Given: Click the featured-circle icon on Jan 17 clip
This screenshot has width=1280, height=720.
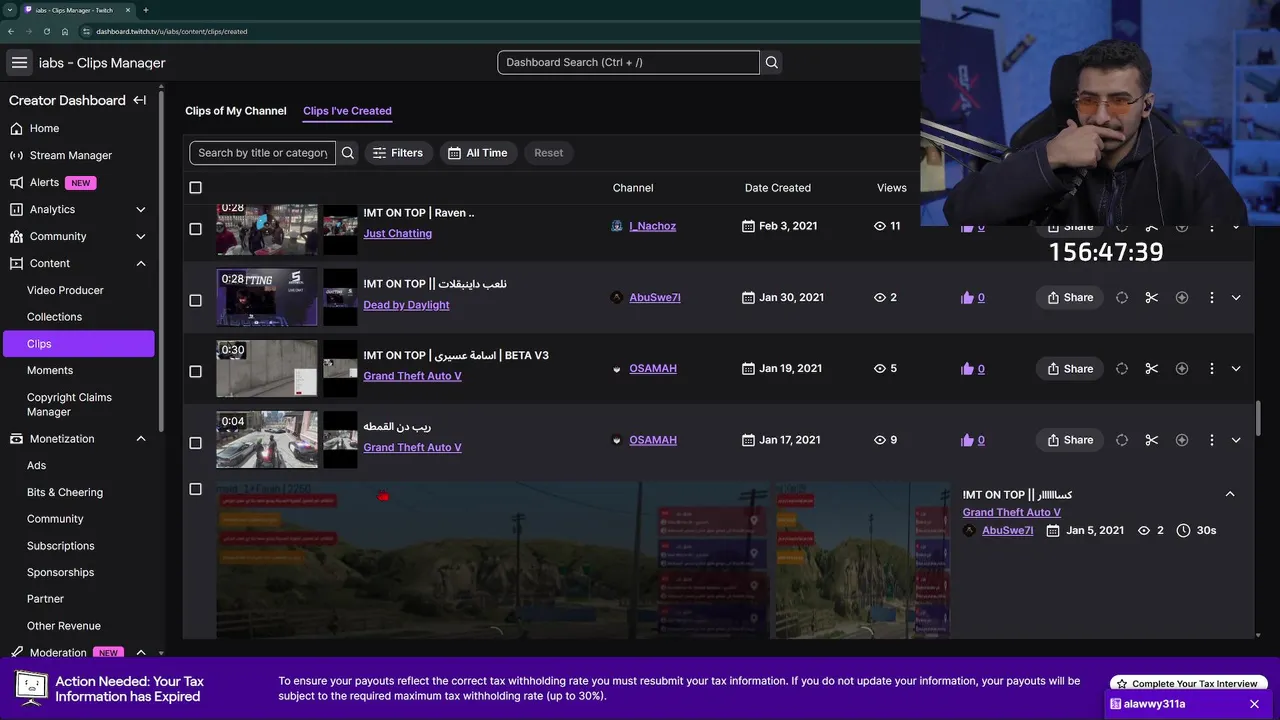Looking at the screenshot, I should [1121, 440].
